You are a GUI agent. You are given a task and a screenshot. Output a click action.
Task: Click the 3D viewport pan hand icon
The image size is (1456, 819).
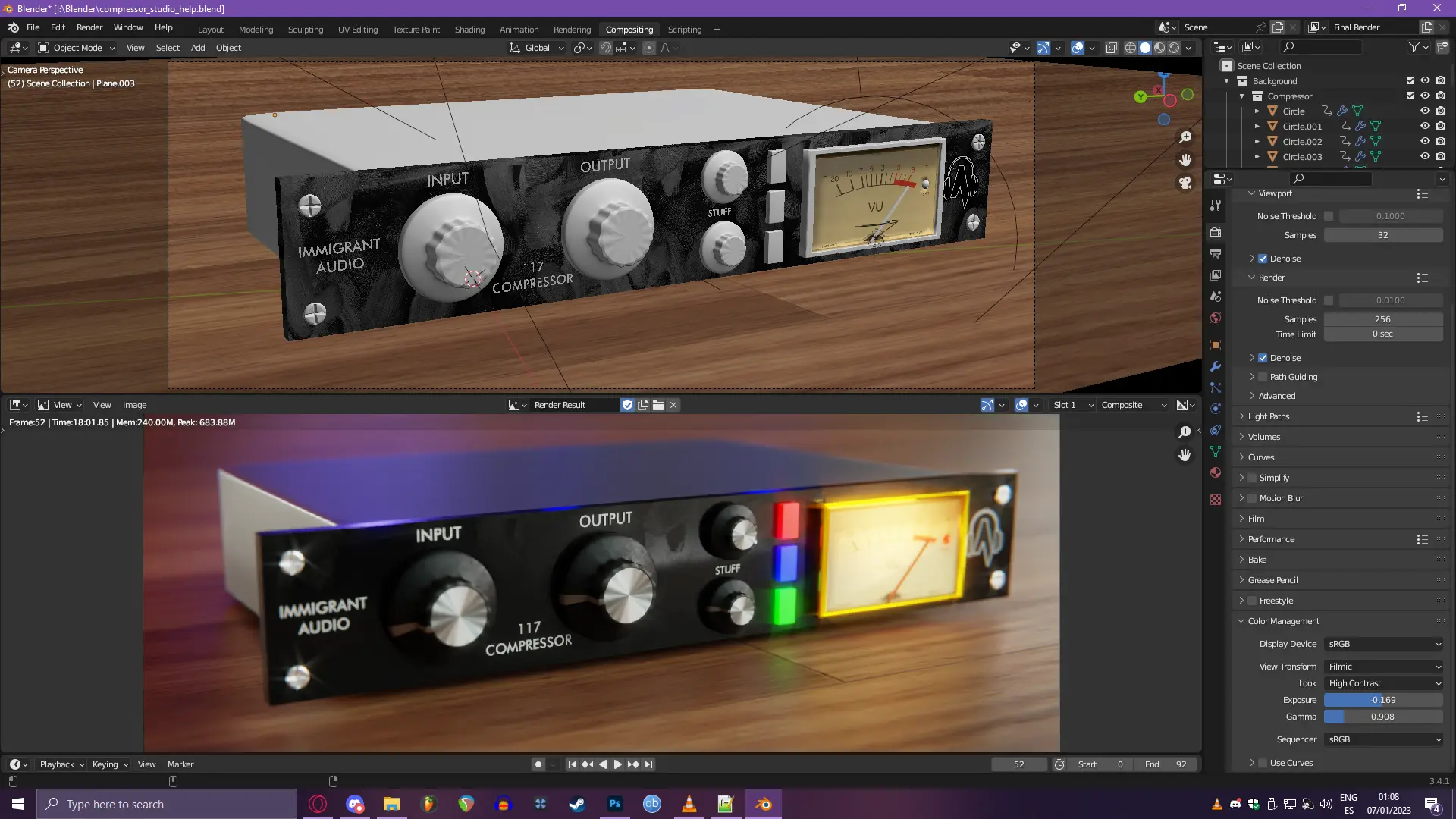pos(1185,160)
